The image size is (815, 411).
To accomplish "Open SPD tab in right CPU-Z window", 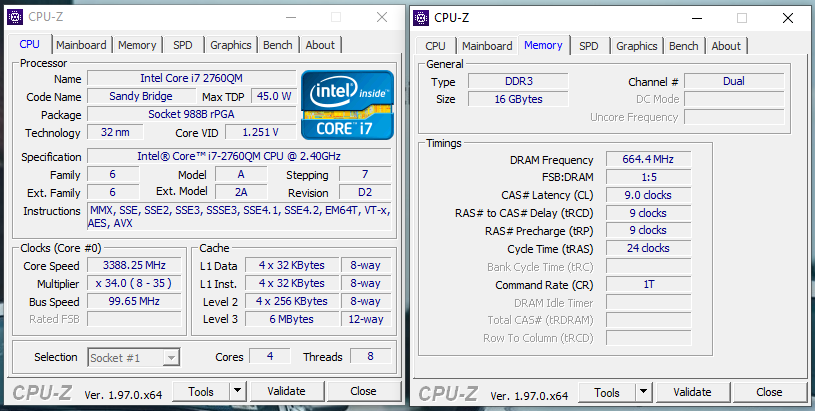I will (588, 46).
